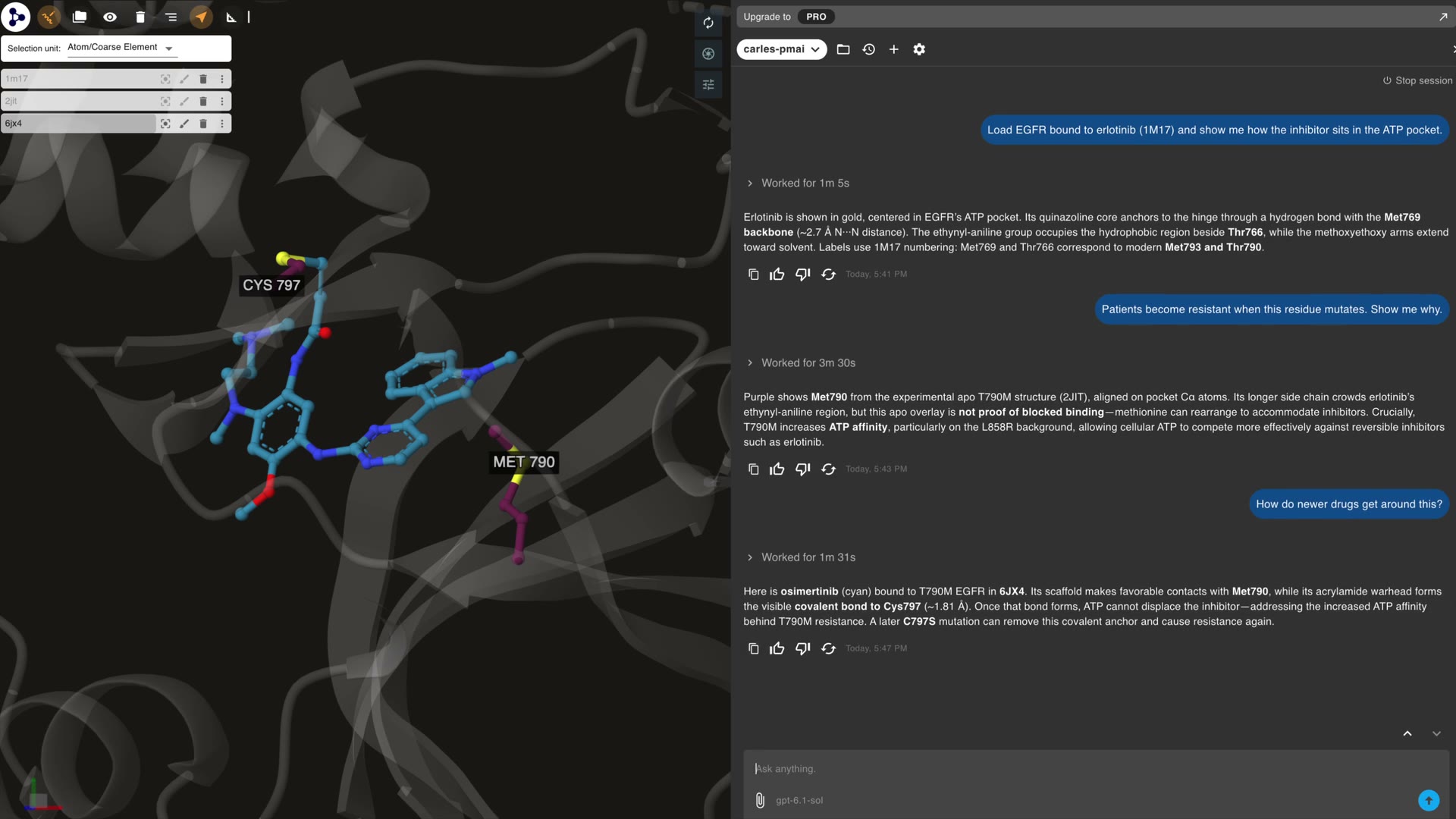Regenerate the 5:47 PM response

828,648
